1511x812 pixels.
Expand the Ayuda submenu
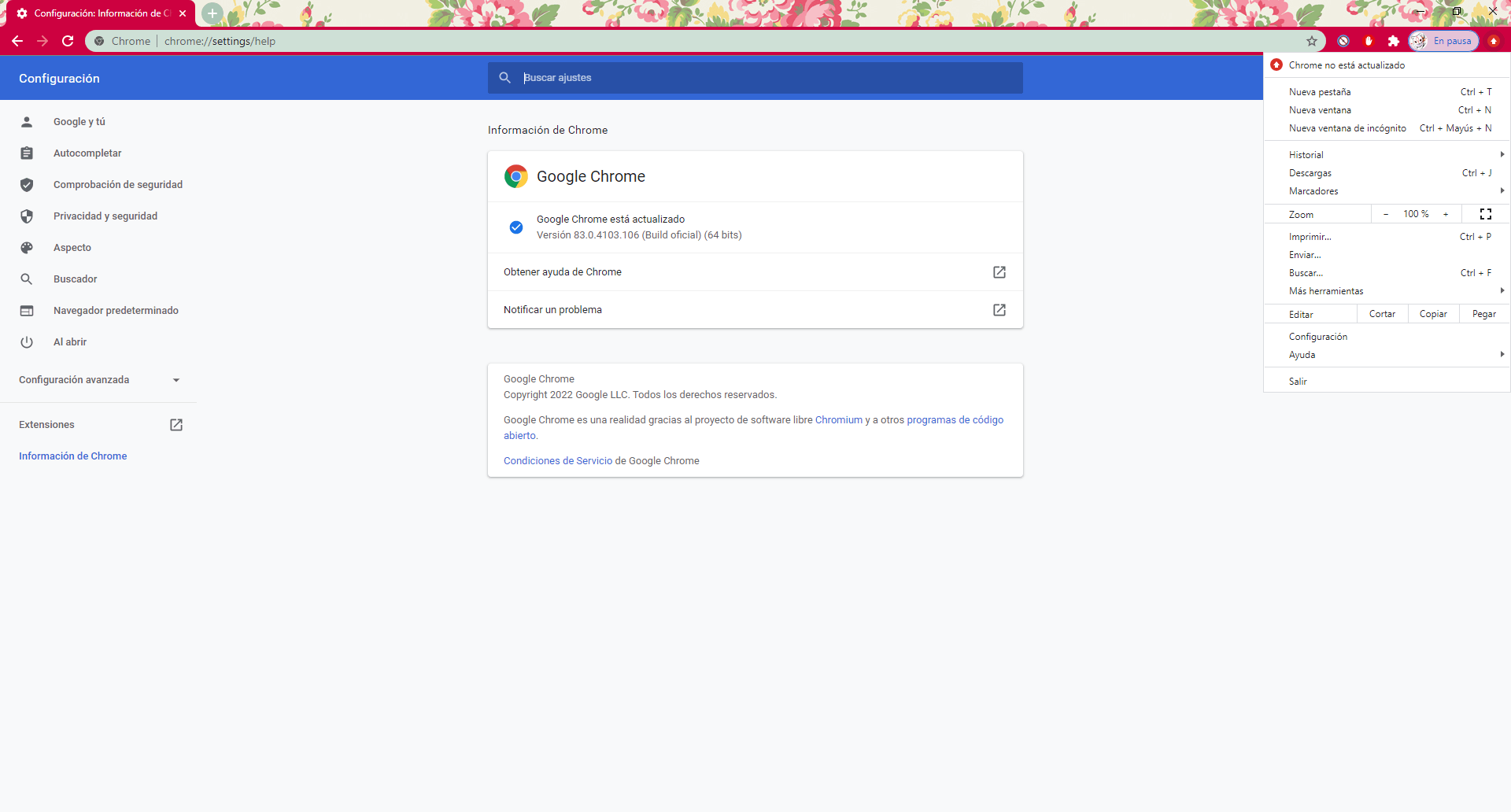1387,355
